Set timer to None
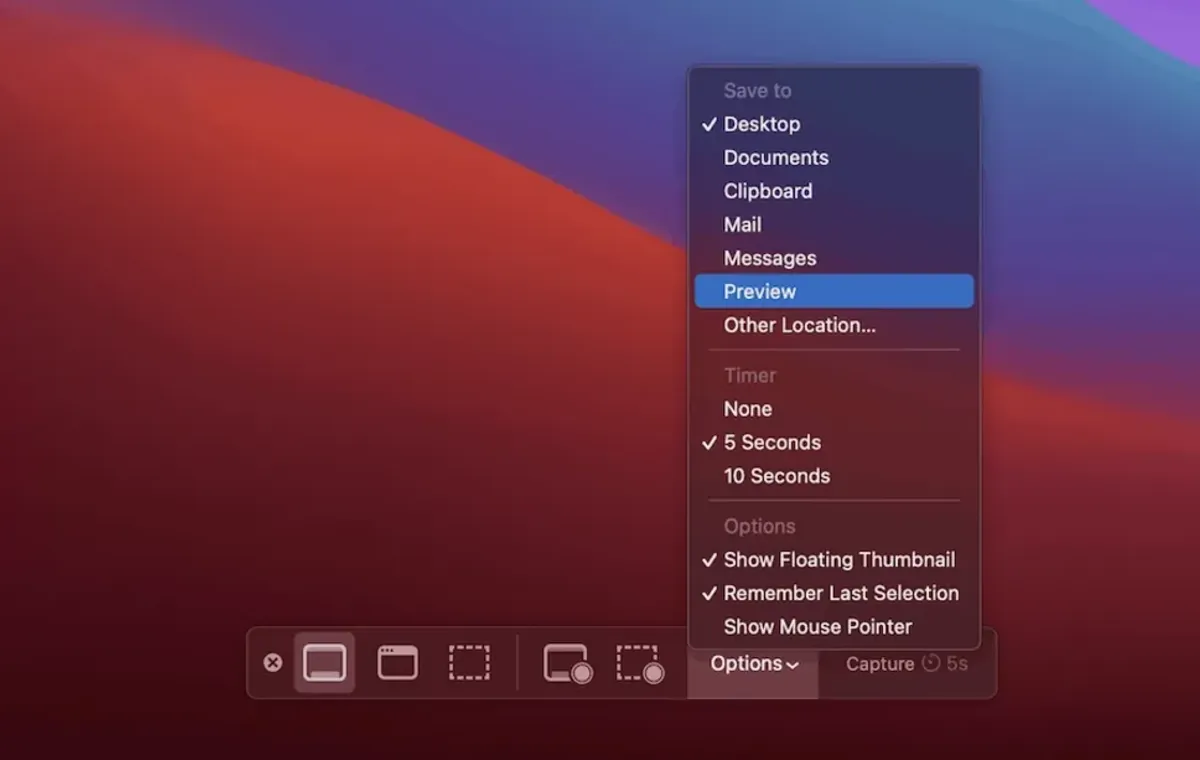This screenshot has width=1200, height=760. point(747,409)
